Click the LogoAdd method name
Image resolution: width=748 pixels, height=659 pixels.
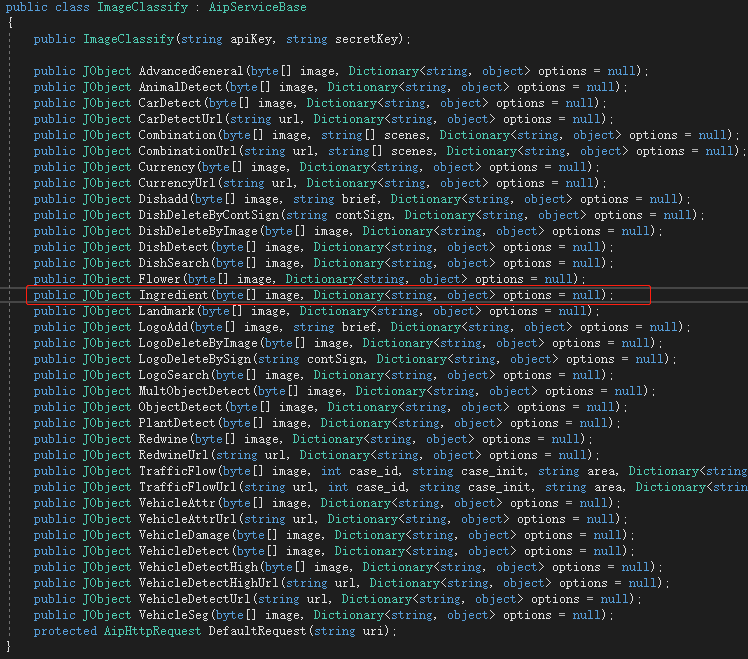pyautogui.click(x=163, y=327)
